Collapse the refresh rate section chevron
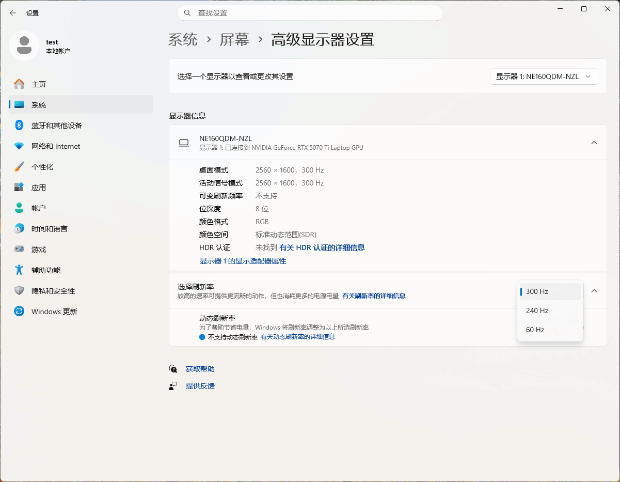The height and width of the screenshot is (482, 620). (x=594, y=291)
